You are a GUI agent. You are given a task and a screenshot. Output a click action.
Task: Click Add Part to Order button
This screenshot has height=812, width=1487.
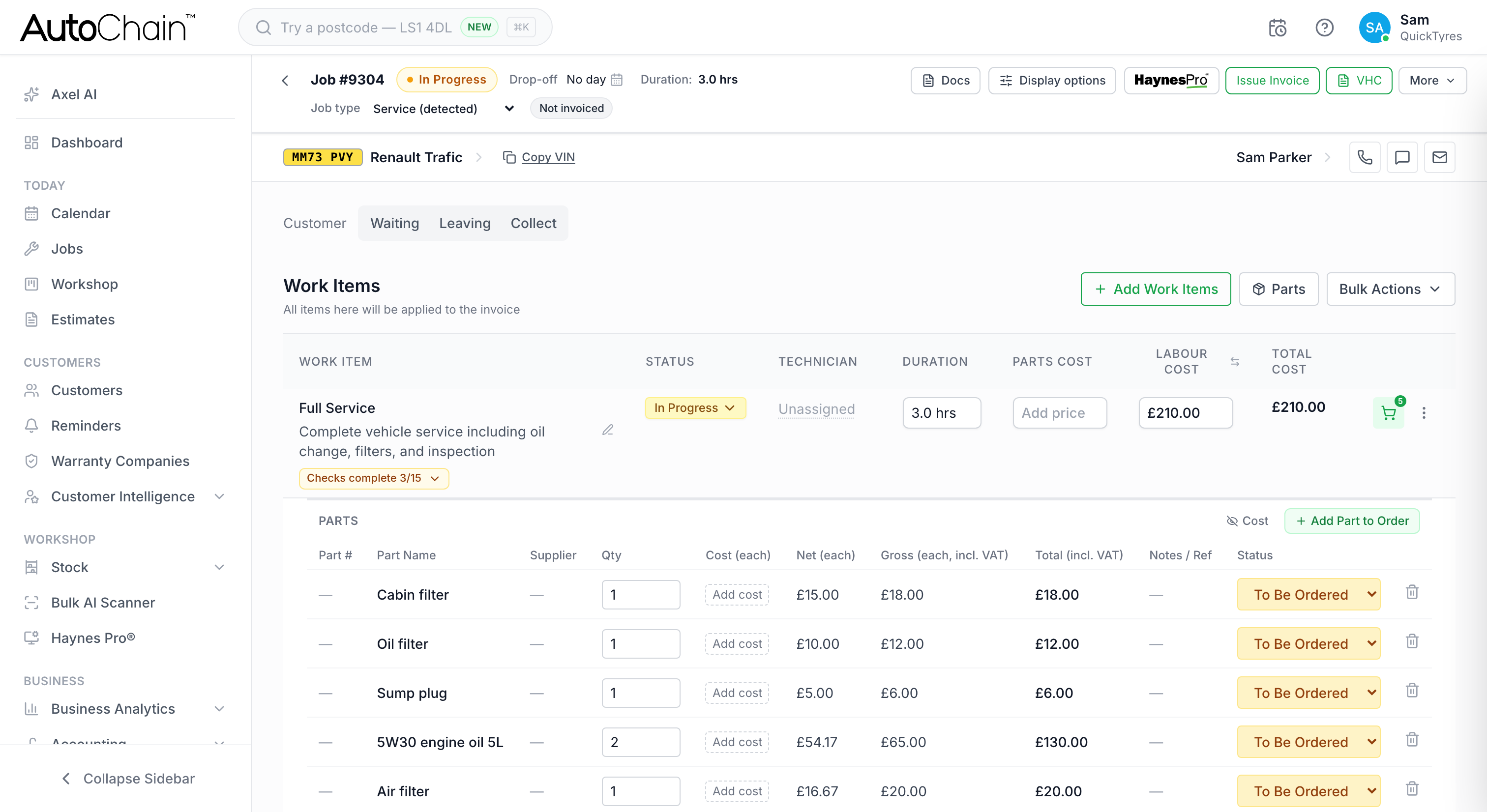coord(1352,521)
